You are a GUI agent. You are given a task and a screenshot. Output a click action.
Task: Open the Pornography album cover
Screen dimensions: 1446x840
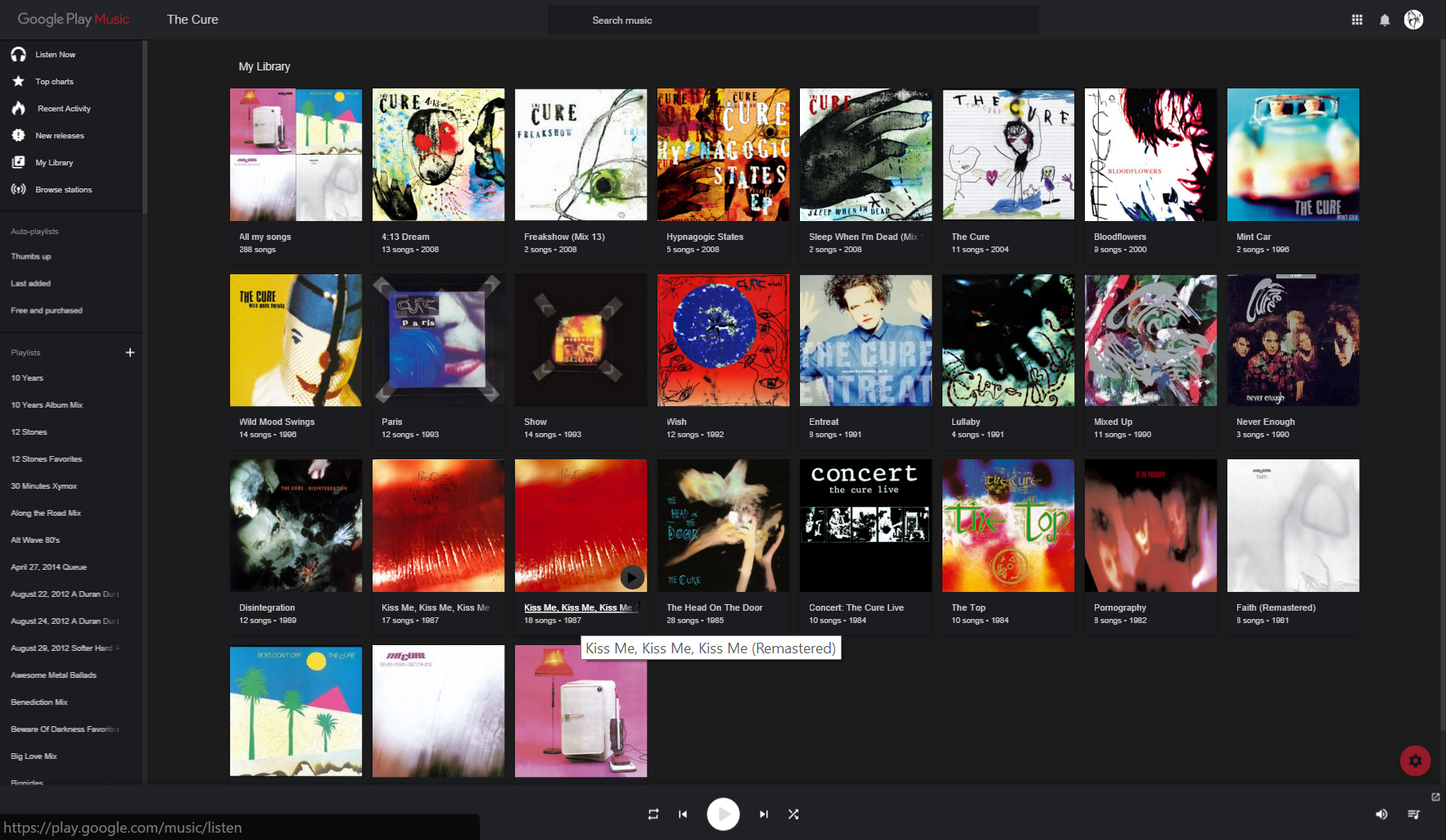coord(1150,526)
